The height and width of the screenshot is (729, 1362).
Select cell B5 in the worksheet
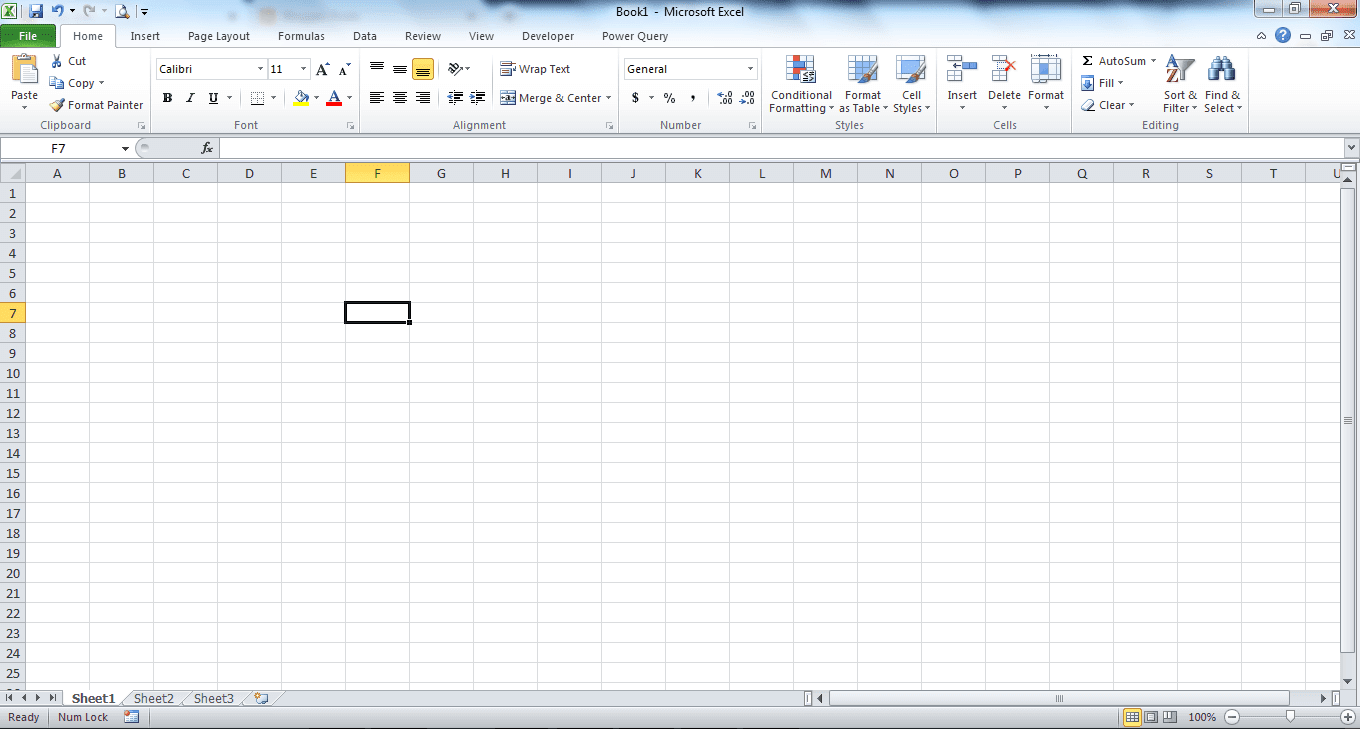[121, 273]
